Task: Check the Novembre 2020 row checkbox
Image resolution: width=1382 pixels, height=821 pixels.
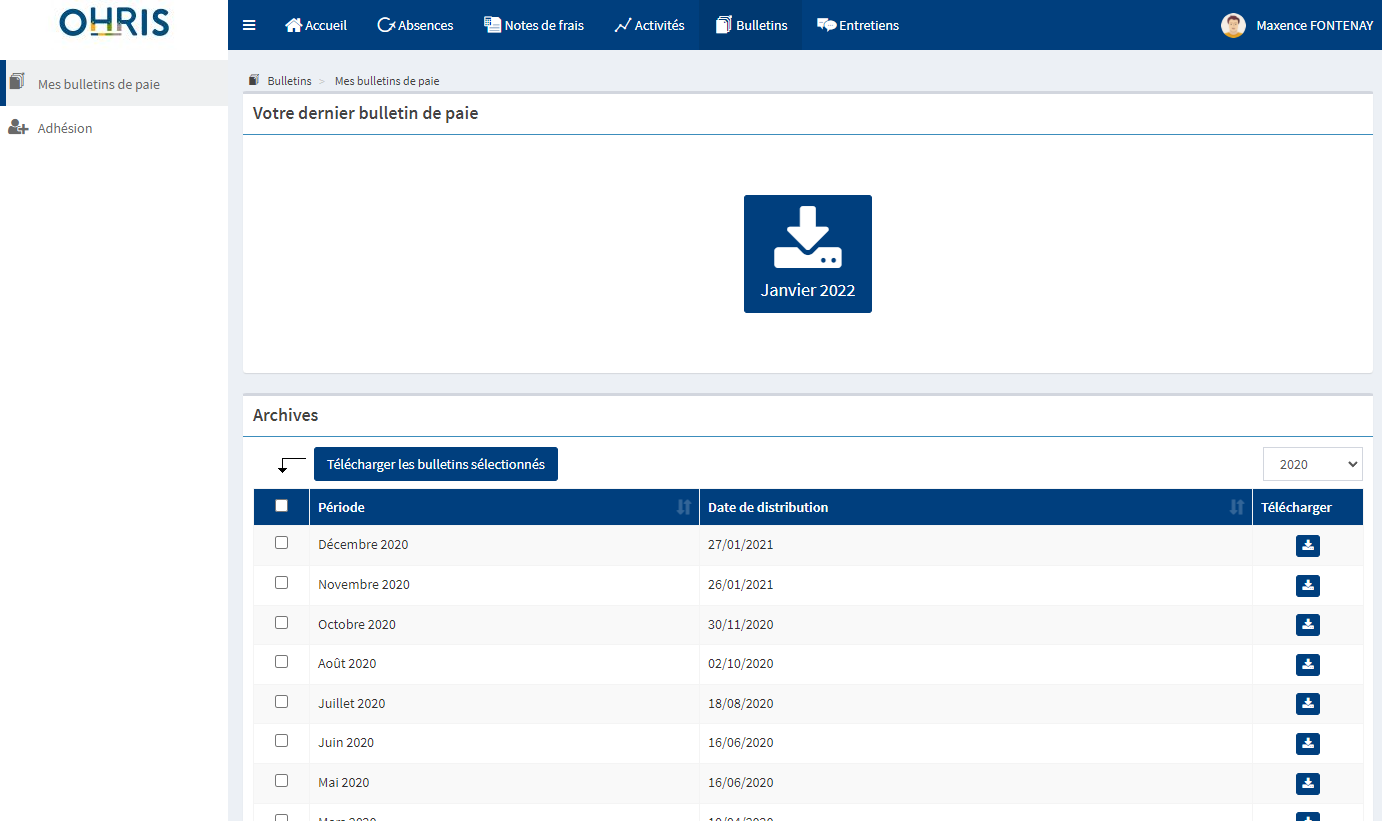Action: [x=281, y=583]
